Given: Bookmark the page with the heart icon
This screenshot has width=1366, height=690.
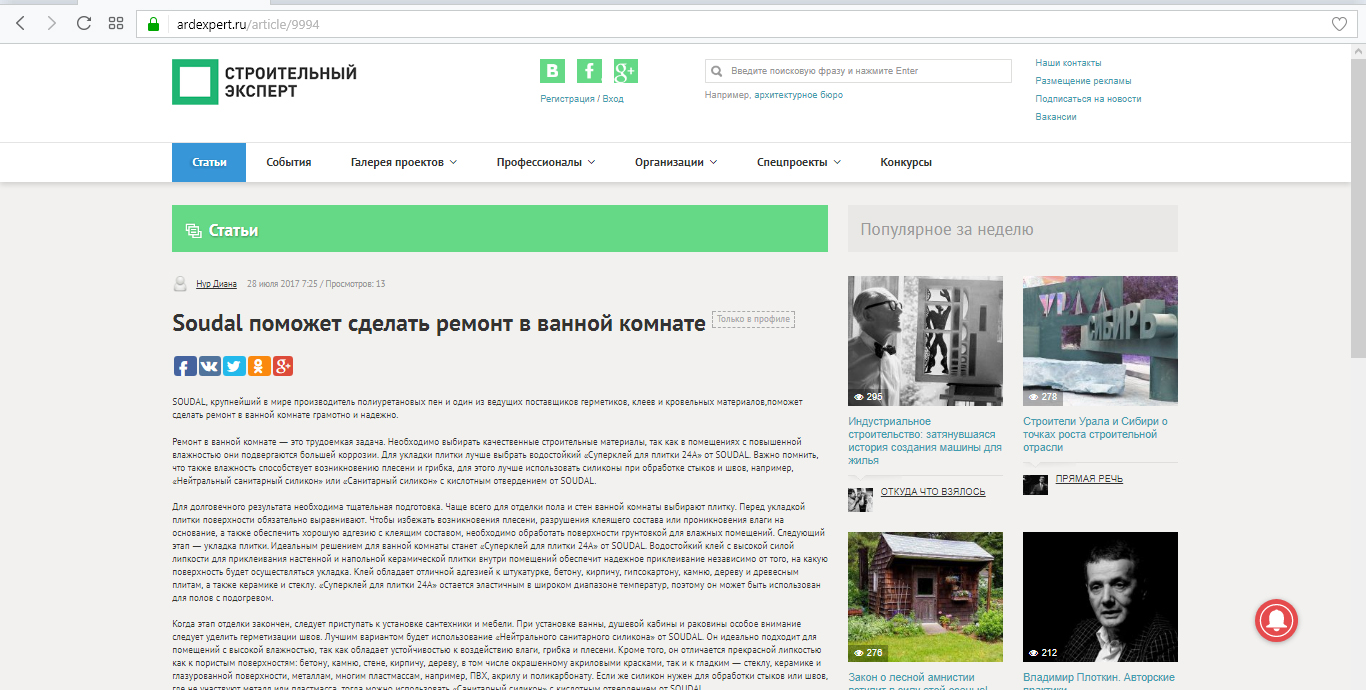Looking at the screenshot, I should [1339, 24].
